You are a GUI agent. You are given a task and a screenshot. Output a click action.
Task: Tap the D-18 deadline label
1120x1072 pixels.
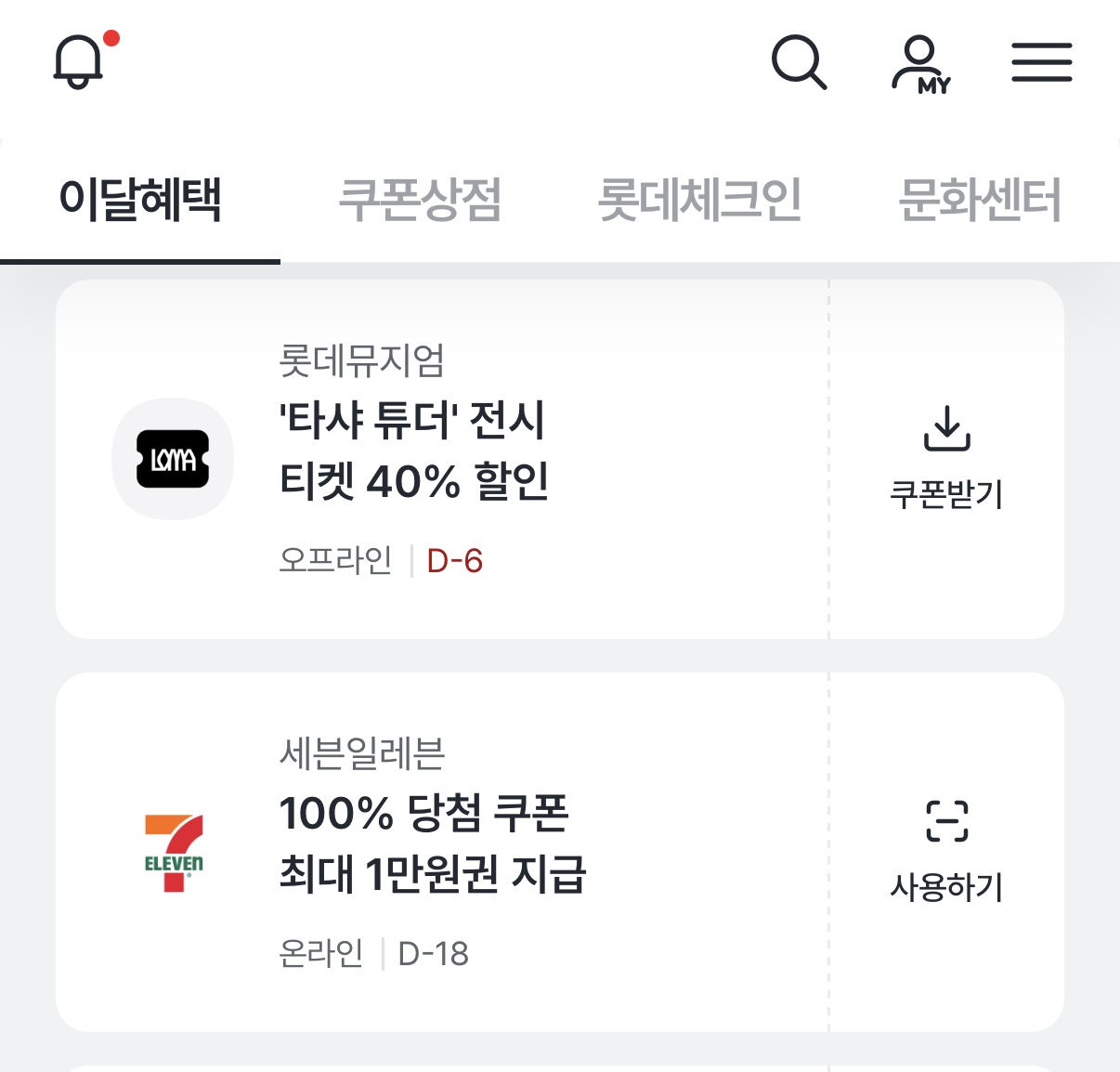[x=433, y=954]
